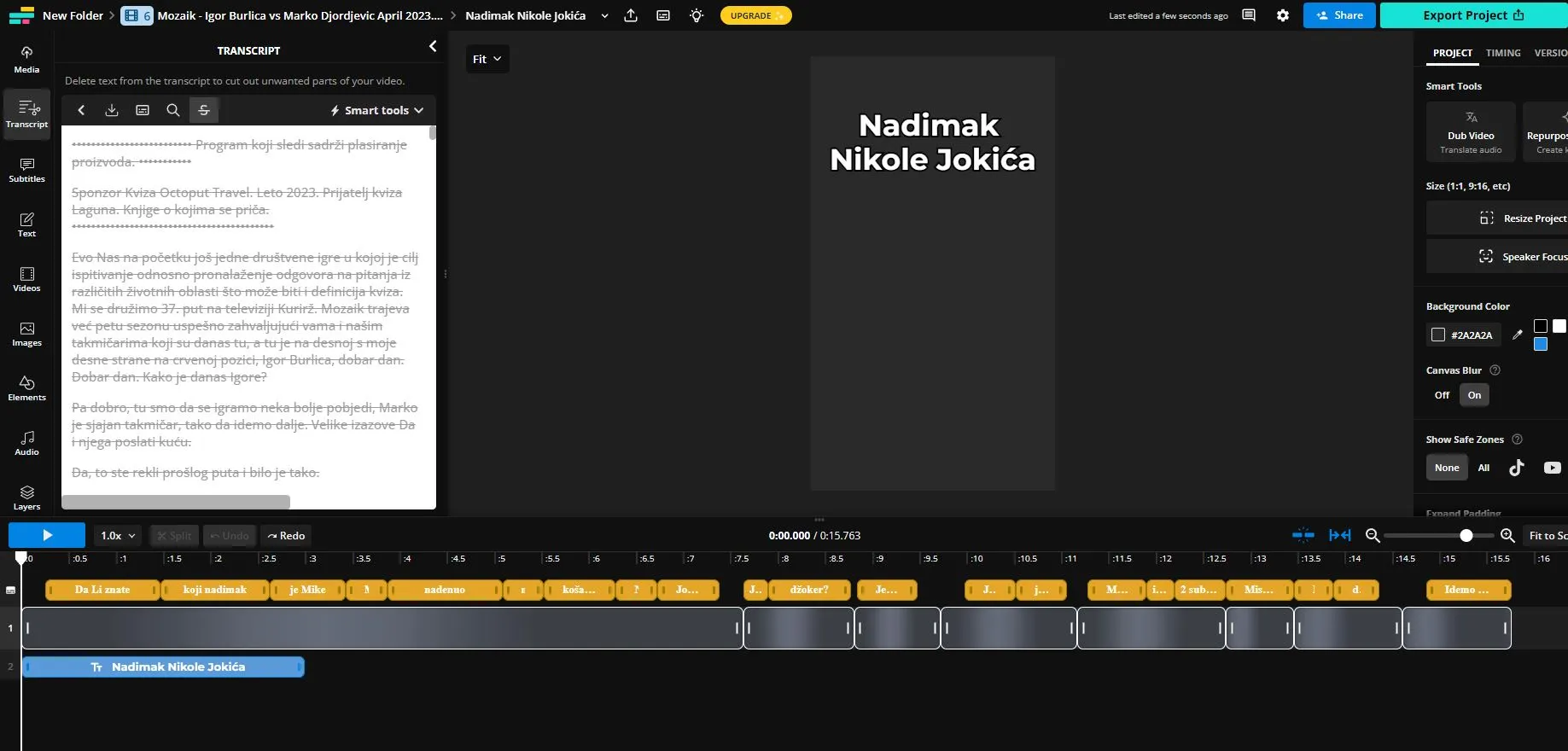Open the New Folder breadcrumb

pyautogui.click(x=73, y=15)
